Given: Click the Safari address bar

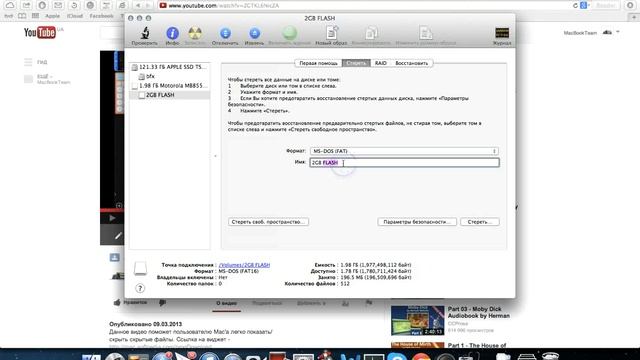Looking at the screenshot, I should [x=363, y=5].
